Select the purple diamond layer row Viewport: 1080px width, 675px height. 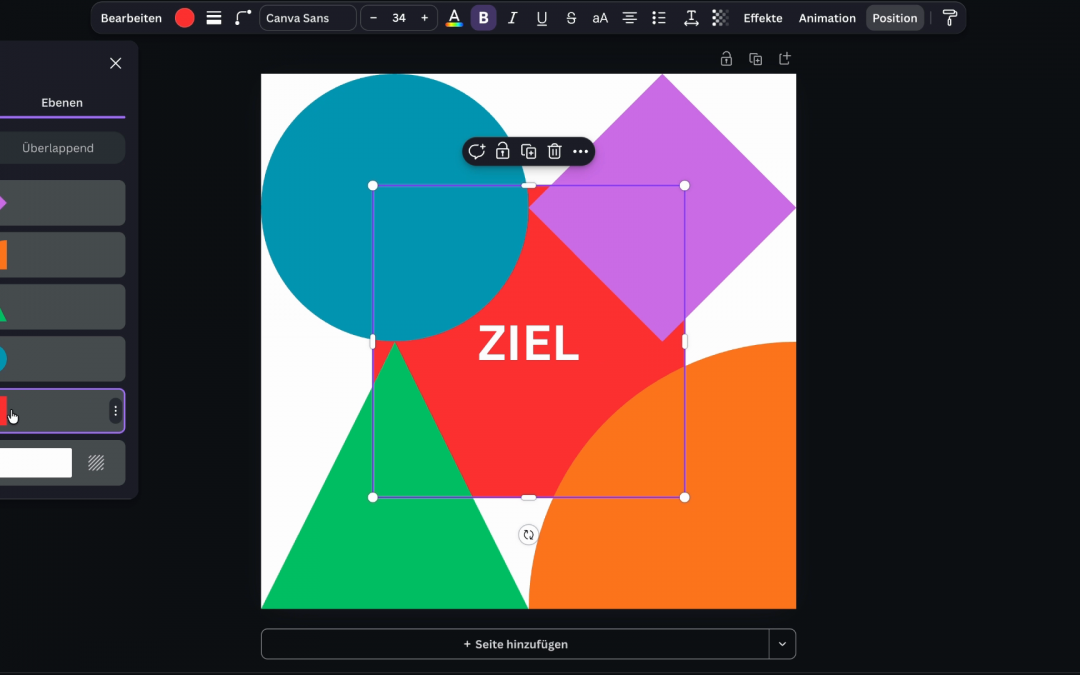click(62, 203)
